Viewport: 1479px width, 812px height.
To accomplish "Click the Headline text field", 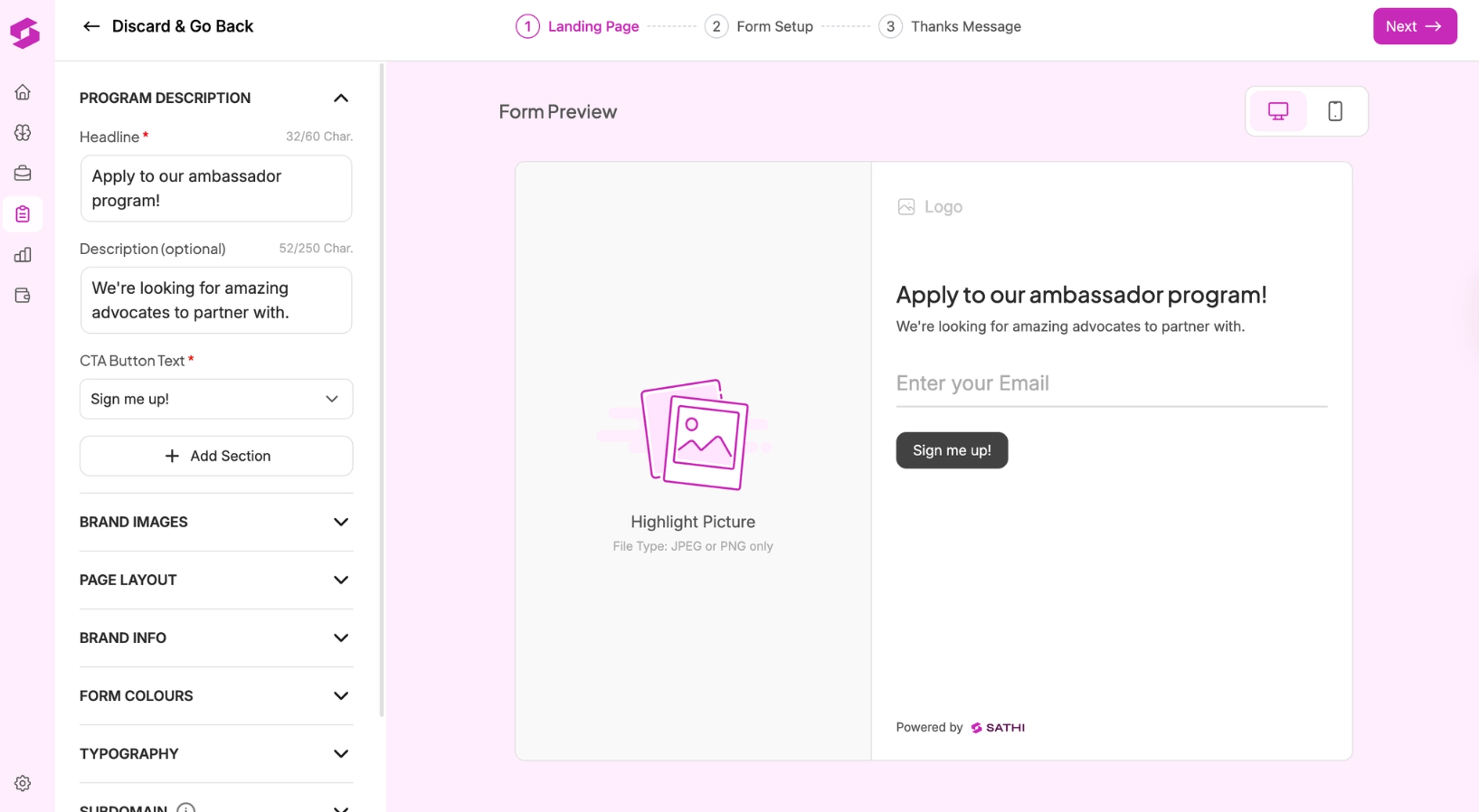I will pyautogui.click(x=216, y=188).
